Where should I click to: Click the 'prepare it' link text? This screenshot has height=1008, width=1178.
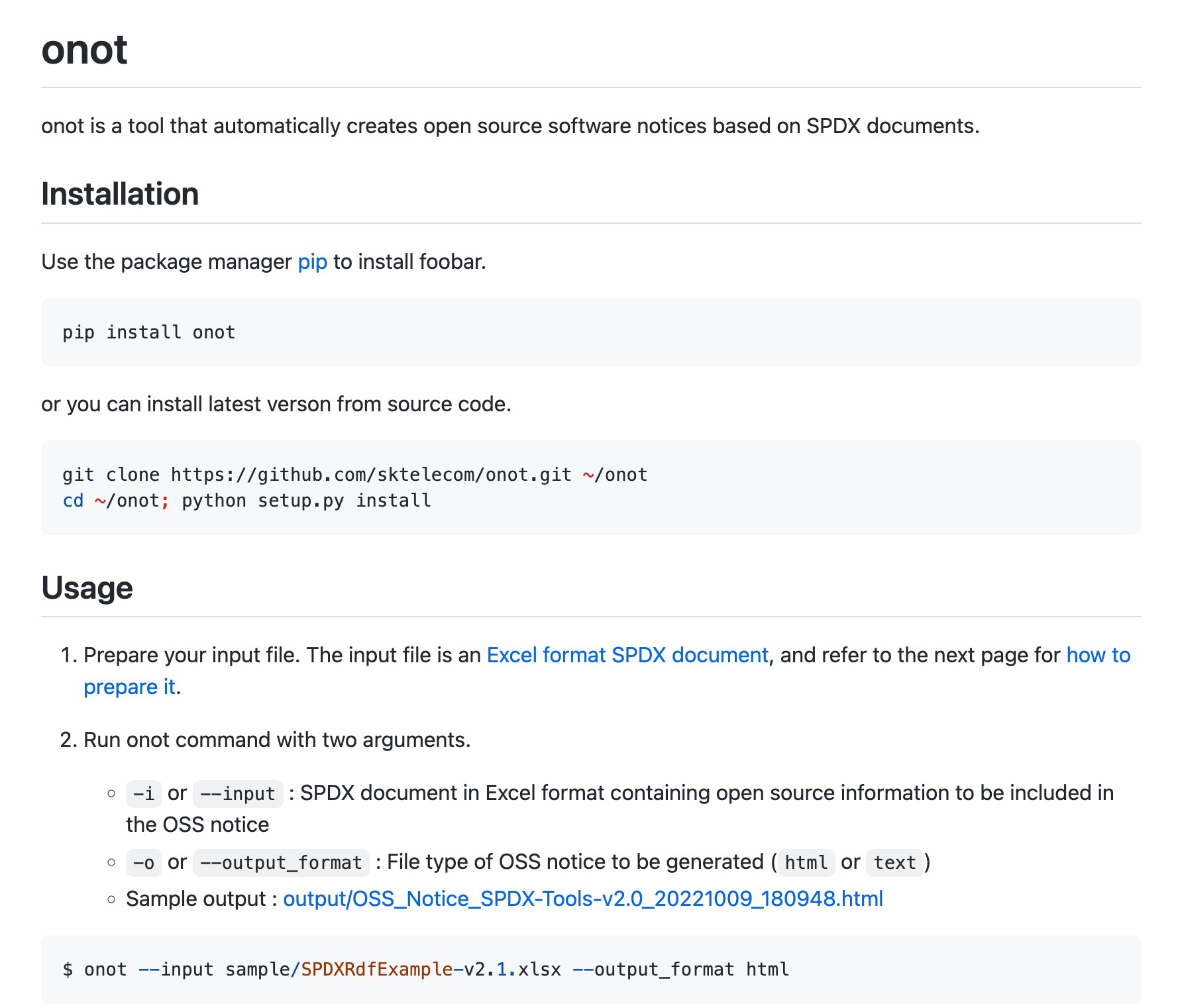point(129,687)
